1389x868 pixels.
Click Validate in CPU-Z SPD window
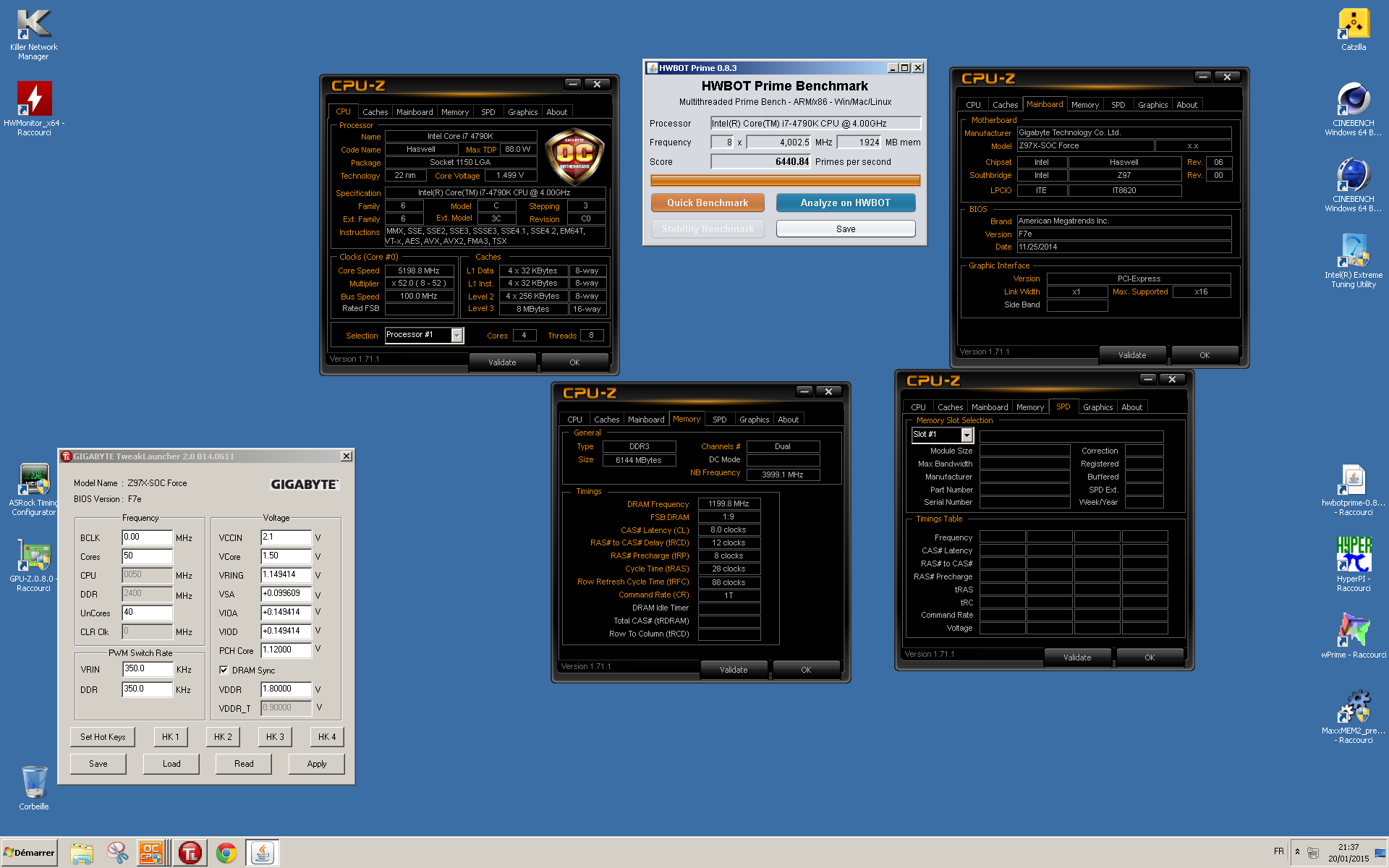point(1077,658)
